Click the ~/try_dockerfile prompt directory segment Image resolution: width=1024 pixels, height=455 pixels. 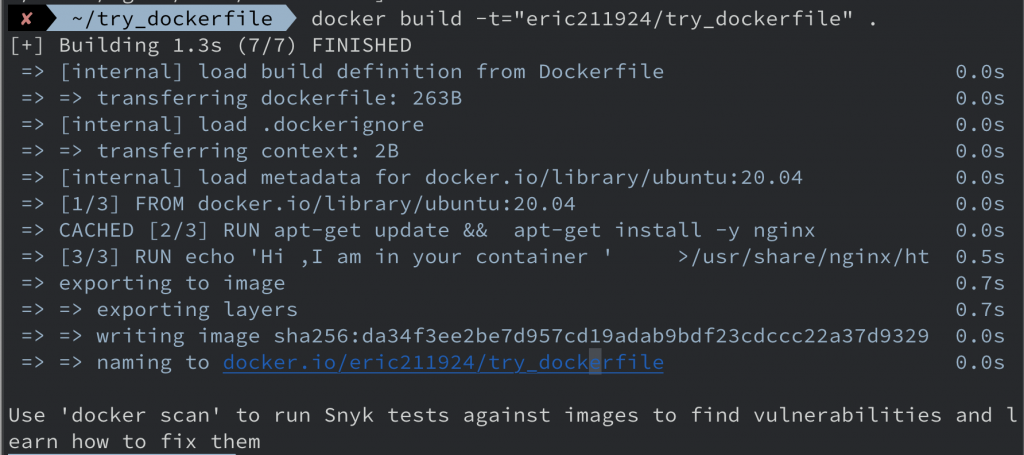click(173, 18)
